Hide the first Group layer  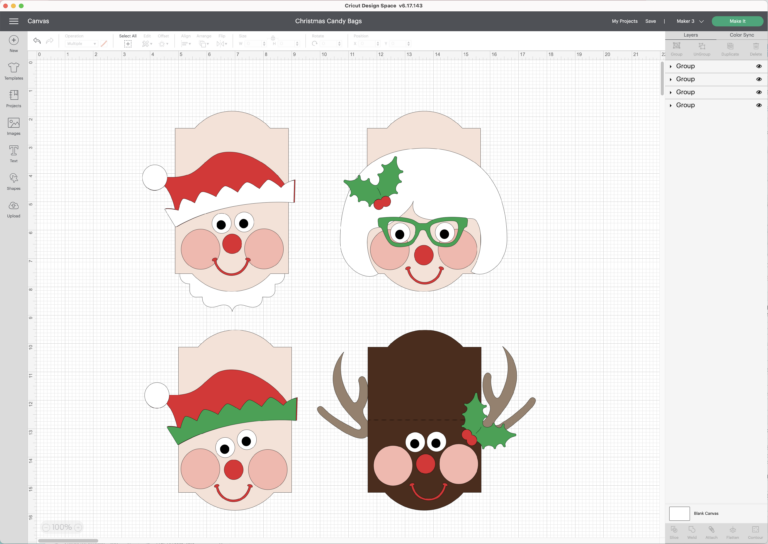[x=759, y=66]
